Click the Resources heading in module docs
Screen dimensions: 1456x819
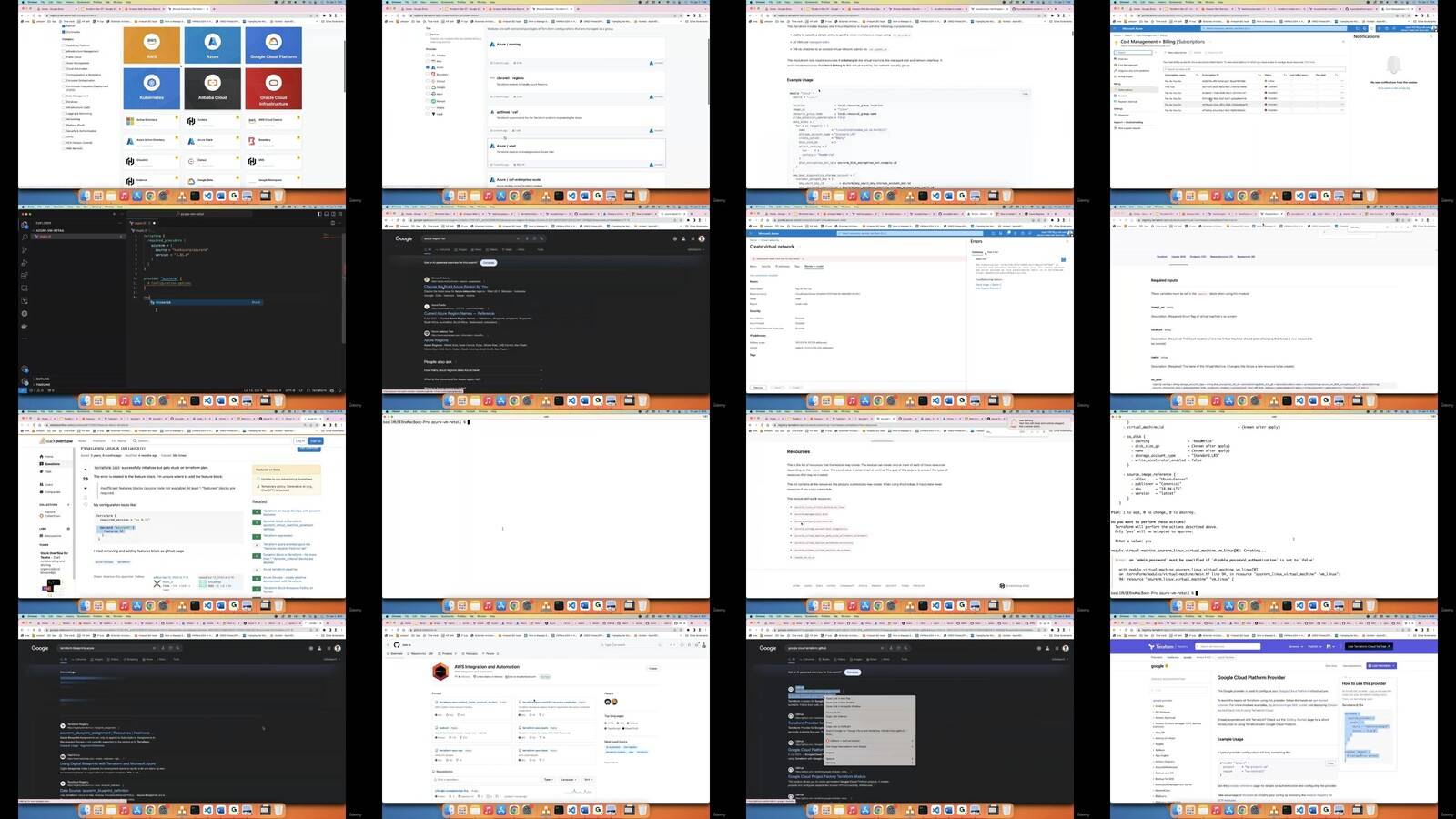(x=798, y=451)
